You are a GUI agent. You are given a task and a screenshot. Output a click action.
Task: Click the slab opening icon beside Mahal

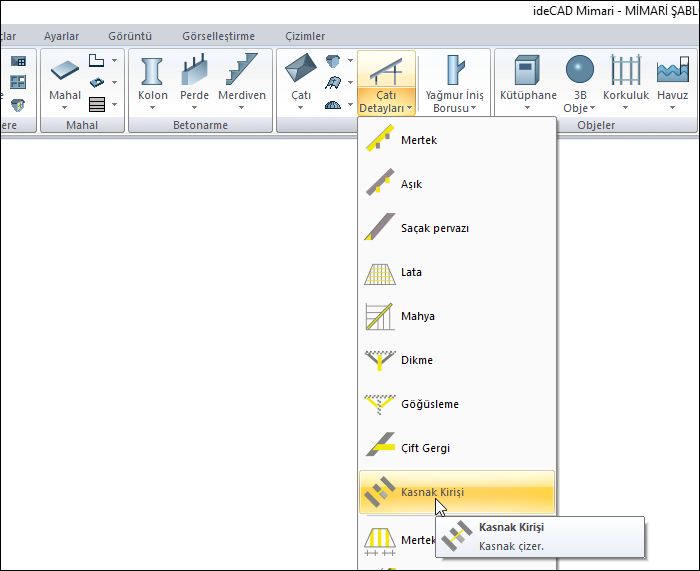[97, 82]
